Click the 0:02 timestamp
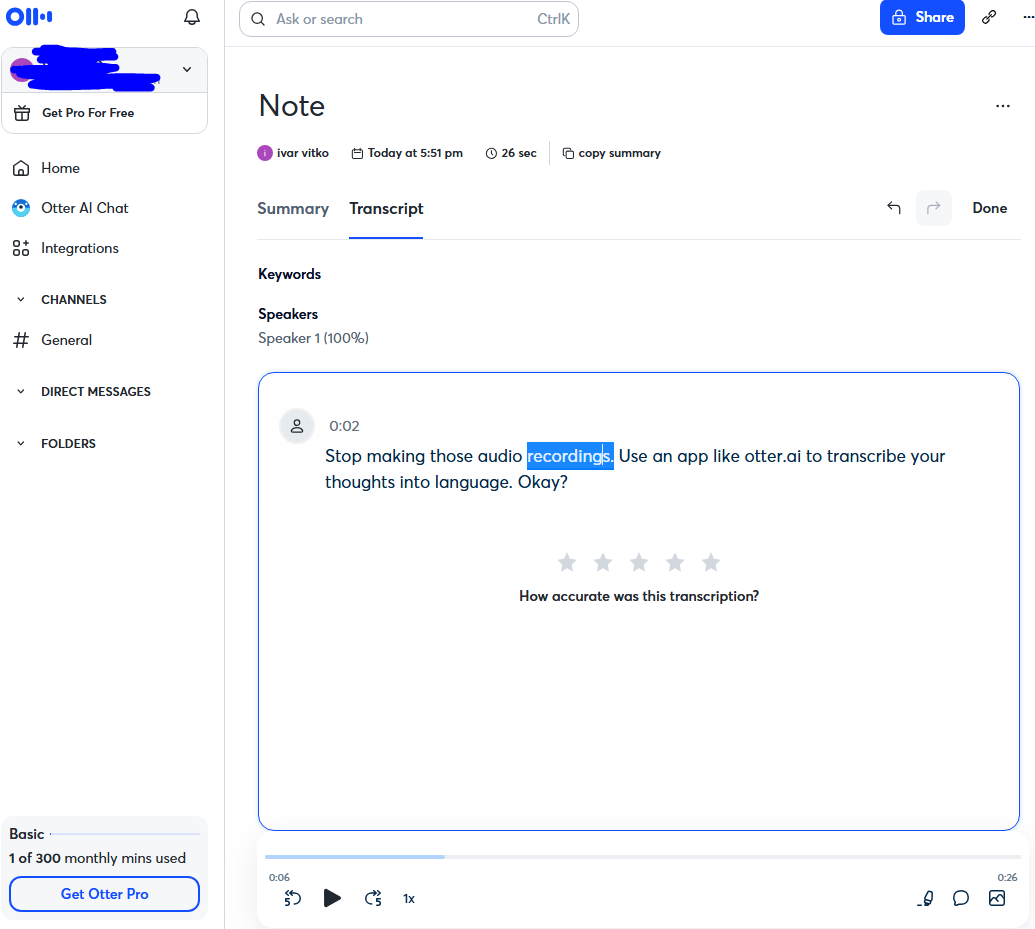 (x=345, y=426)
